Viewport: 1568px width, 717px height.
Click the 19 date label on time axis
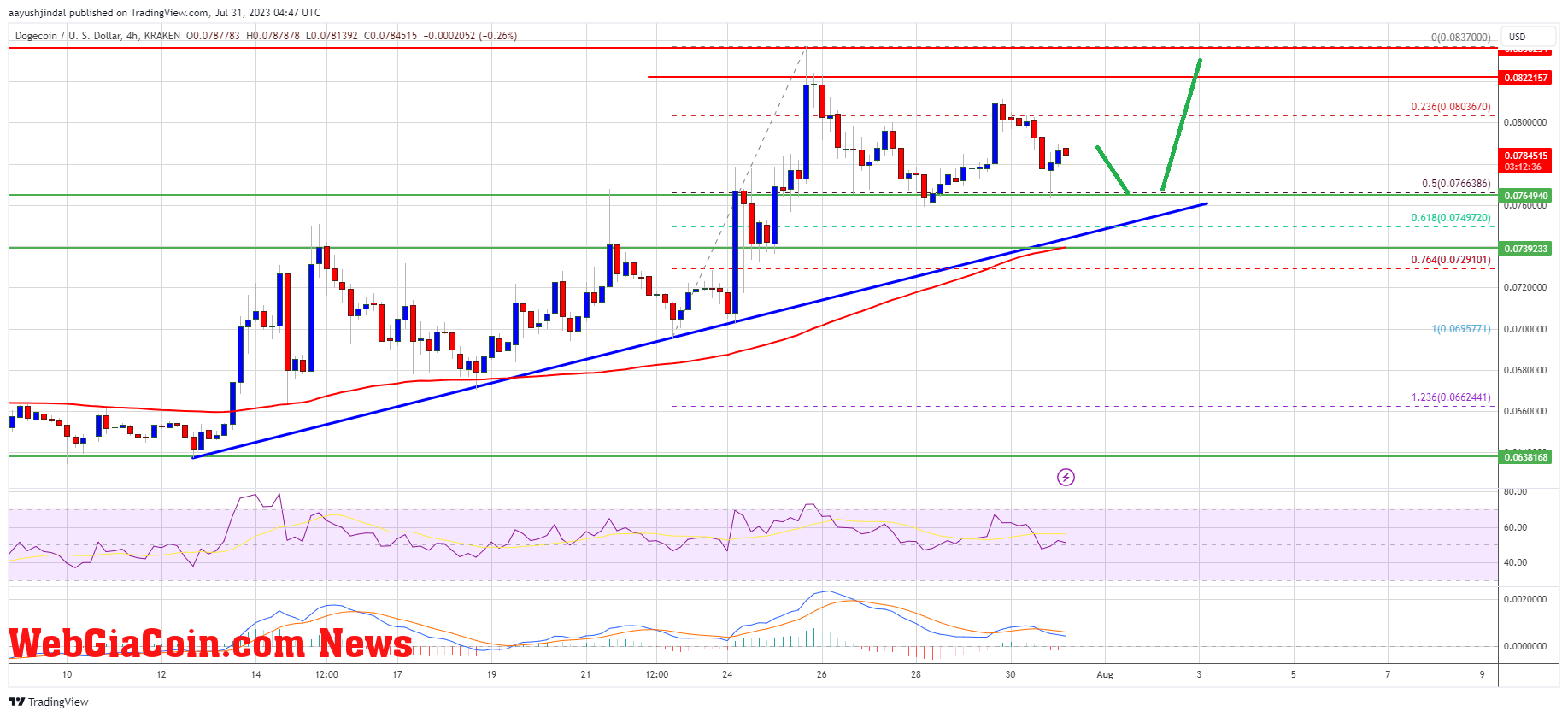pyautogui.click(x=491, y=674)
